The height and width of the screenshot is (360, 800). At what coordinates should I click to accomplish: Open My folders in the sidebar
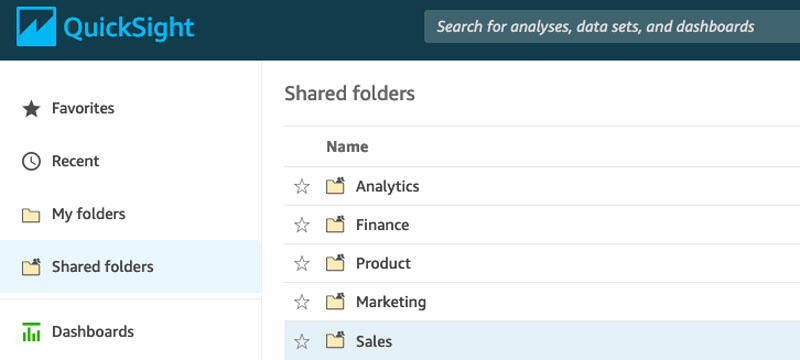(131, 214)
